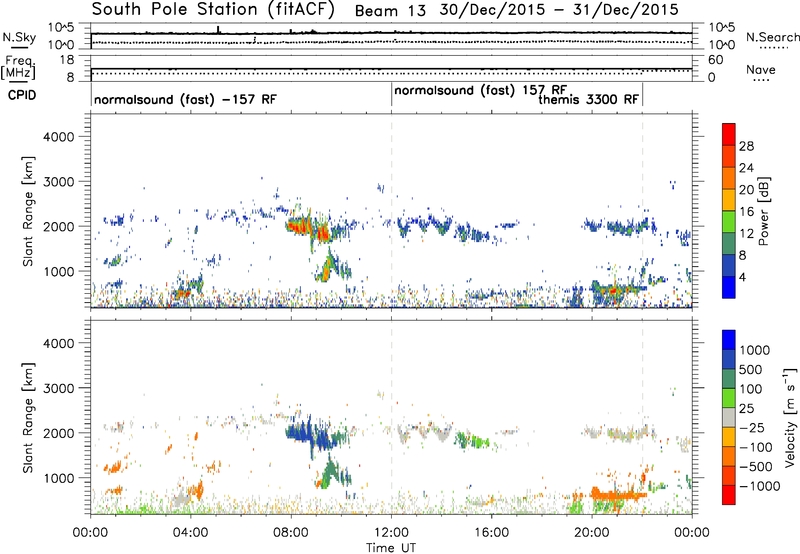Image resolution: width=800 pixels, height=554 pixels.
Task: Click the 'South Pole Station (fitACF)' title text
Action: tap(213, 10)
